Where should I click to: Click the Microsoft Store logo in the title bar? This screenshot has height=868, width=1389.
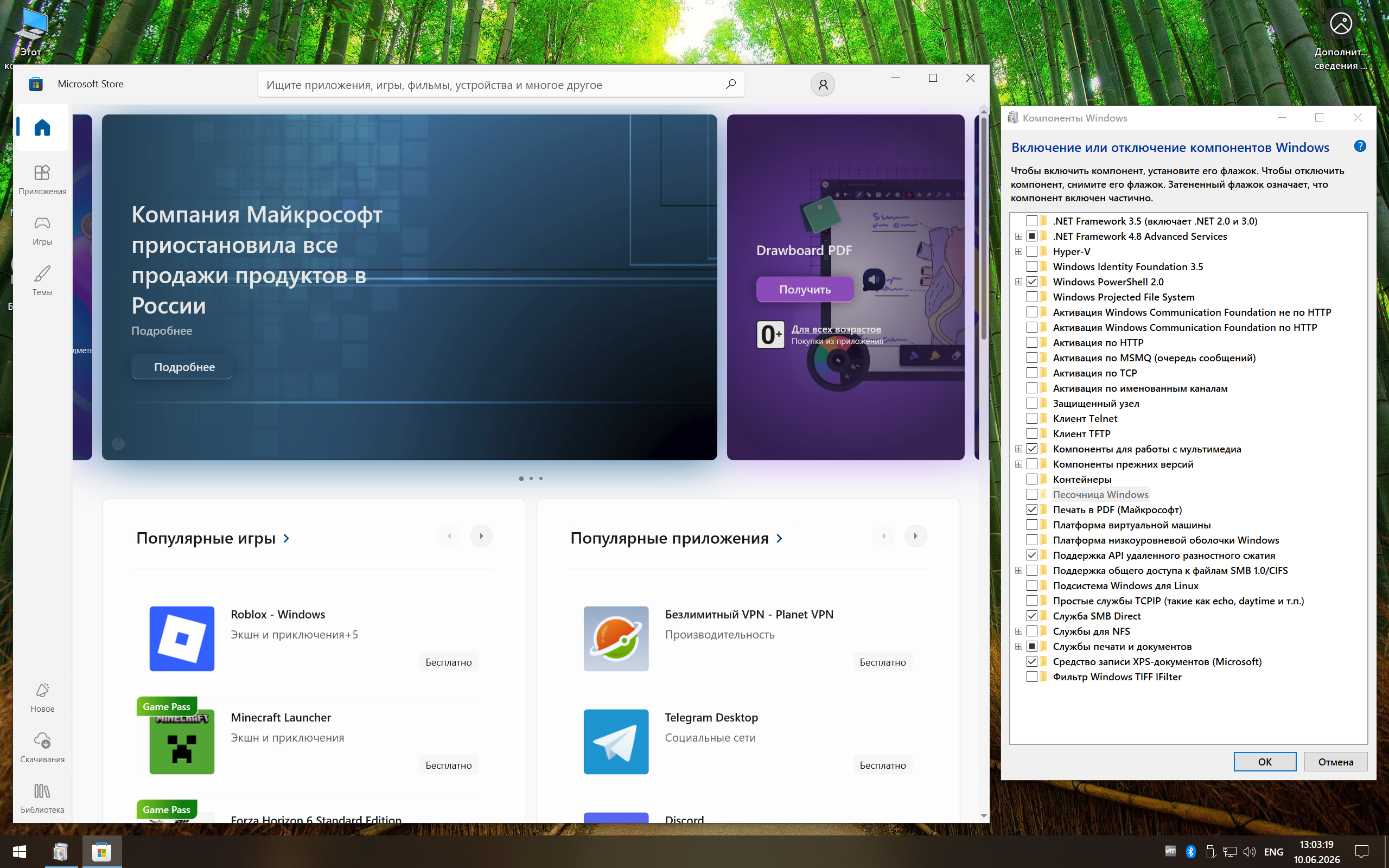(36, 84)
